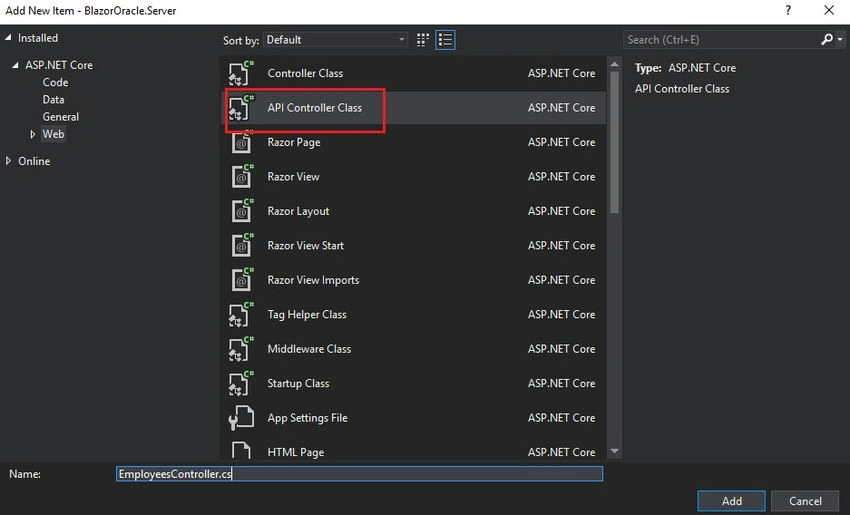Collapse the Installed tree node
This screenshot has height=515, width=850.
click(x=8, y=37)
